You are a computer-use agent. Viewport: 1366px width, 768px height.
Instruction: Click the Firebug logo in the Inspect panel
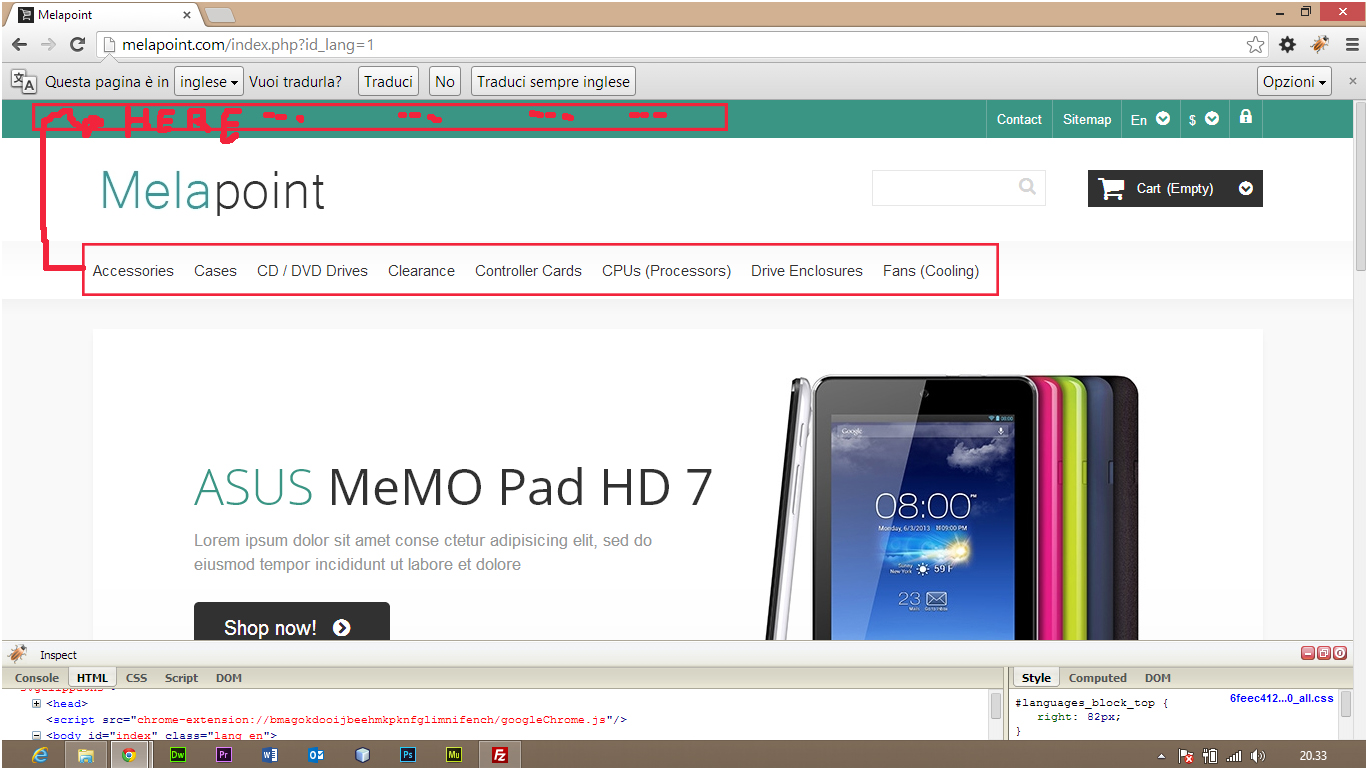[17, 654]
